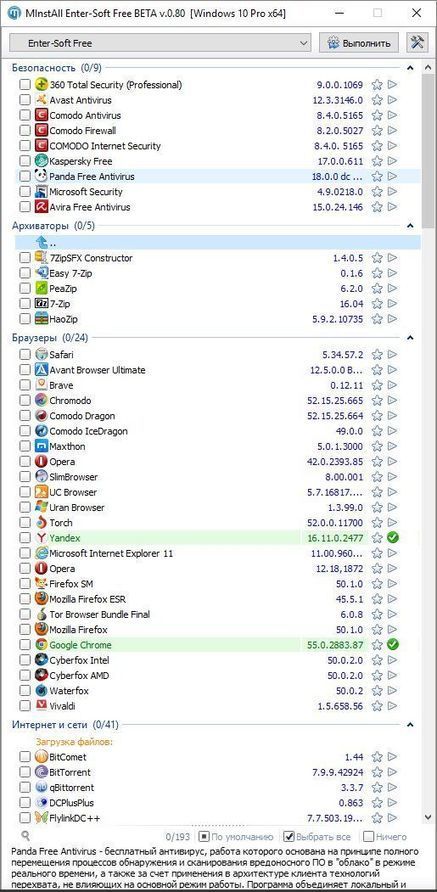Click the play arrow for BitComet

(x=393, y=757)
